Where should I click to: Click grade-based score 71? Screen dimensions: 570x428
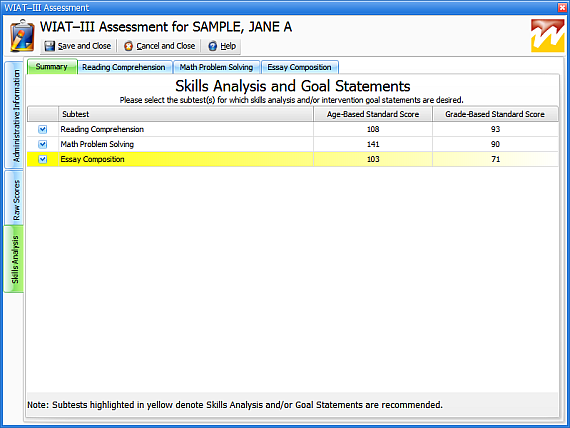coord(495,159)
